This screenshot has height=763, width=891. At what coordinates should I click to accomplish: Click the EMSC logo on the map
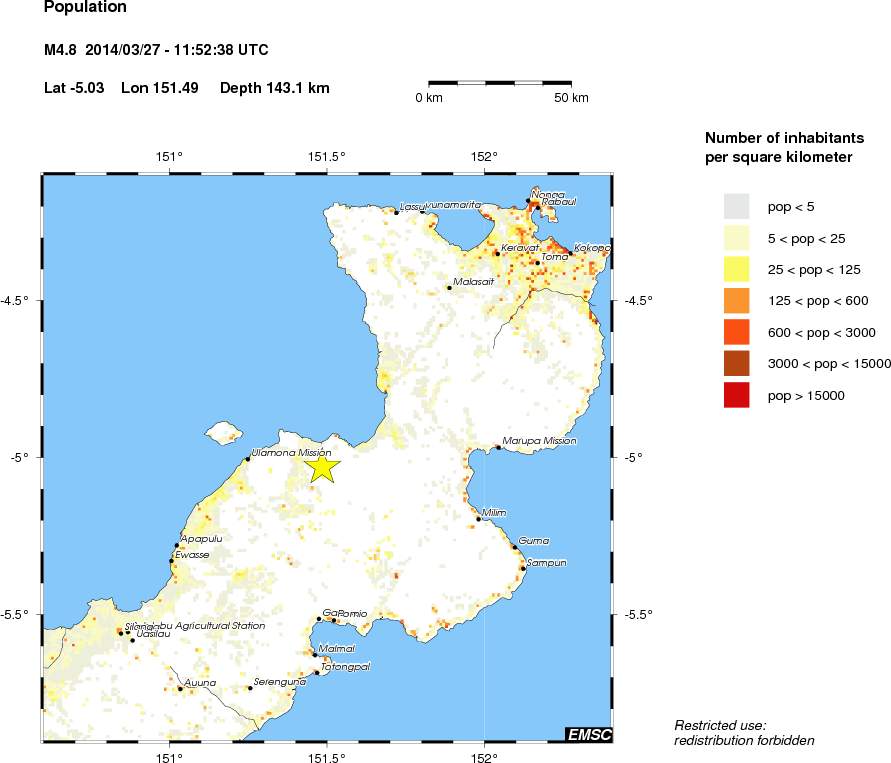588,735
